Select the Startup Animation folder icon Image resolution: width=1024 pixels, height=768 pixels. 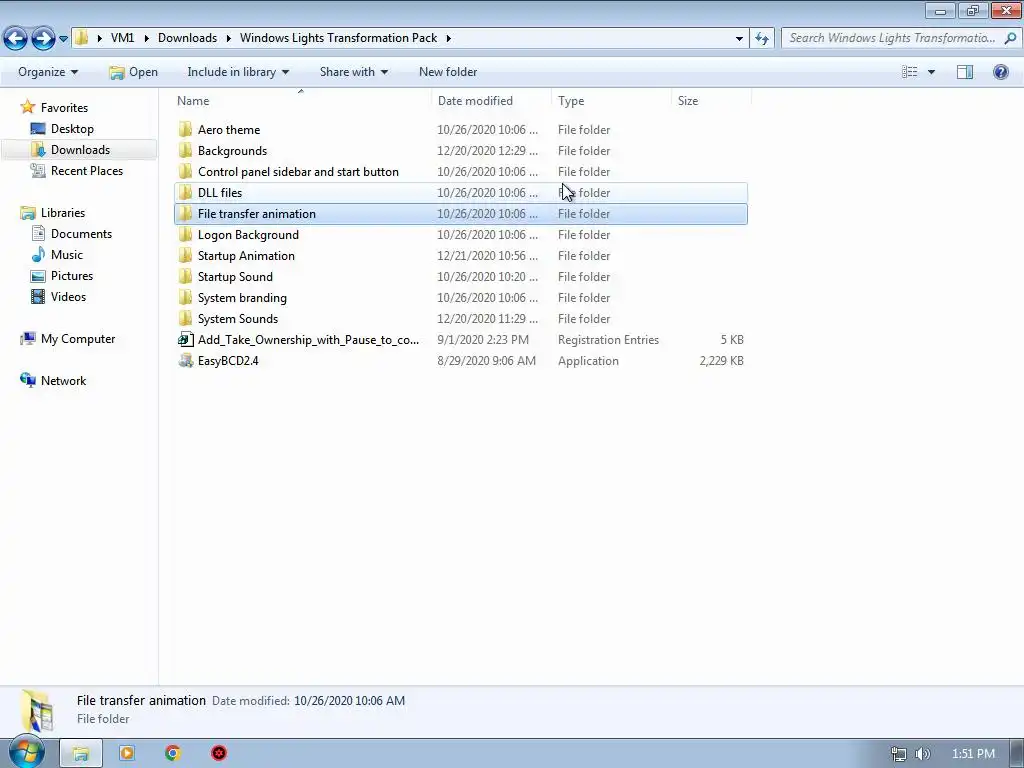coord(185,255)
